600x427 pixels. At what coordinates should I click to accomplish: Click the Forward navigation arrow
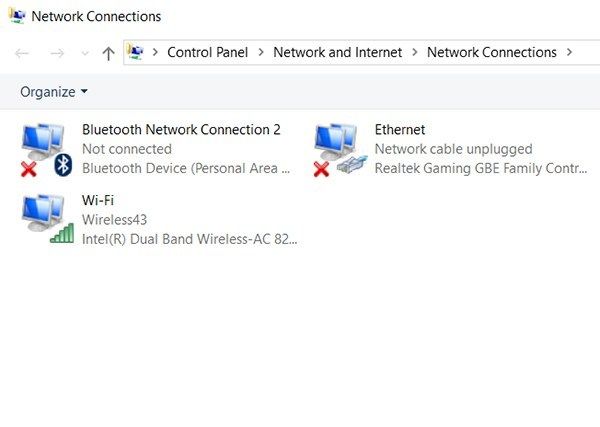pos(57,53)
